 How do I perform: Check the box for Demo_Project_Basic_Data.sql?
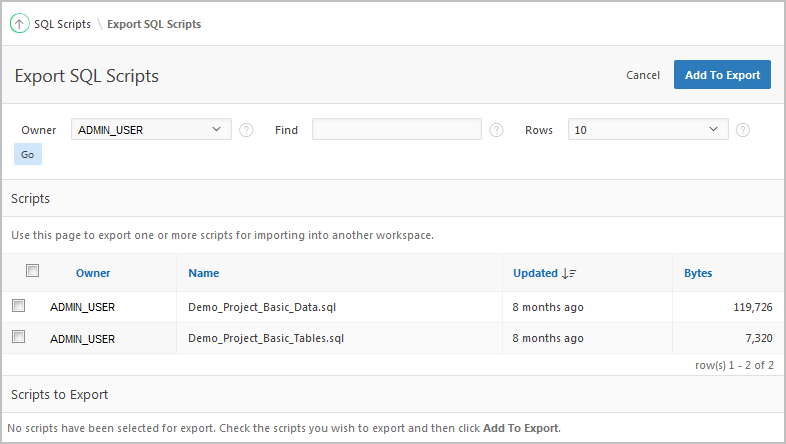point(18,306)
